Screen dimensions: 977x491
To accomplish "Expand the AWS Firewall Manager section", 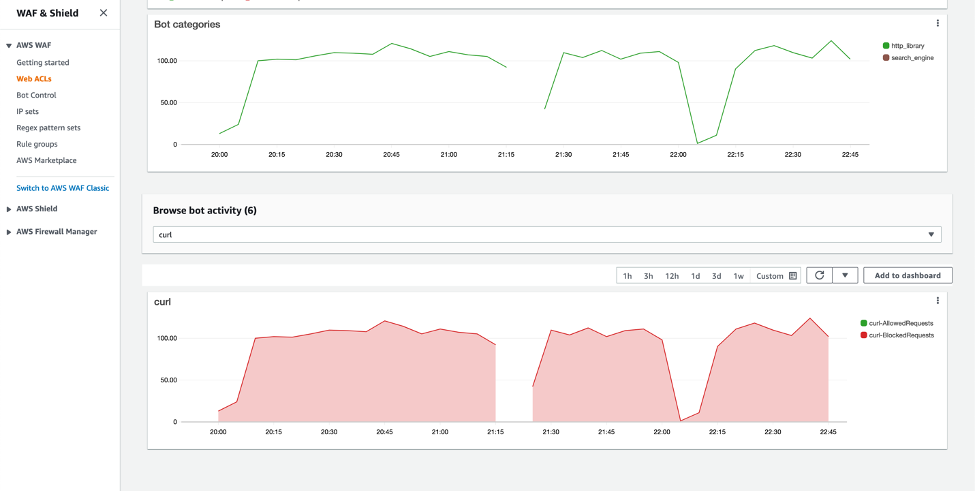I will click(9, 232).
